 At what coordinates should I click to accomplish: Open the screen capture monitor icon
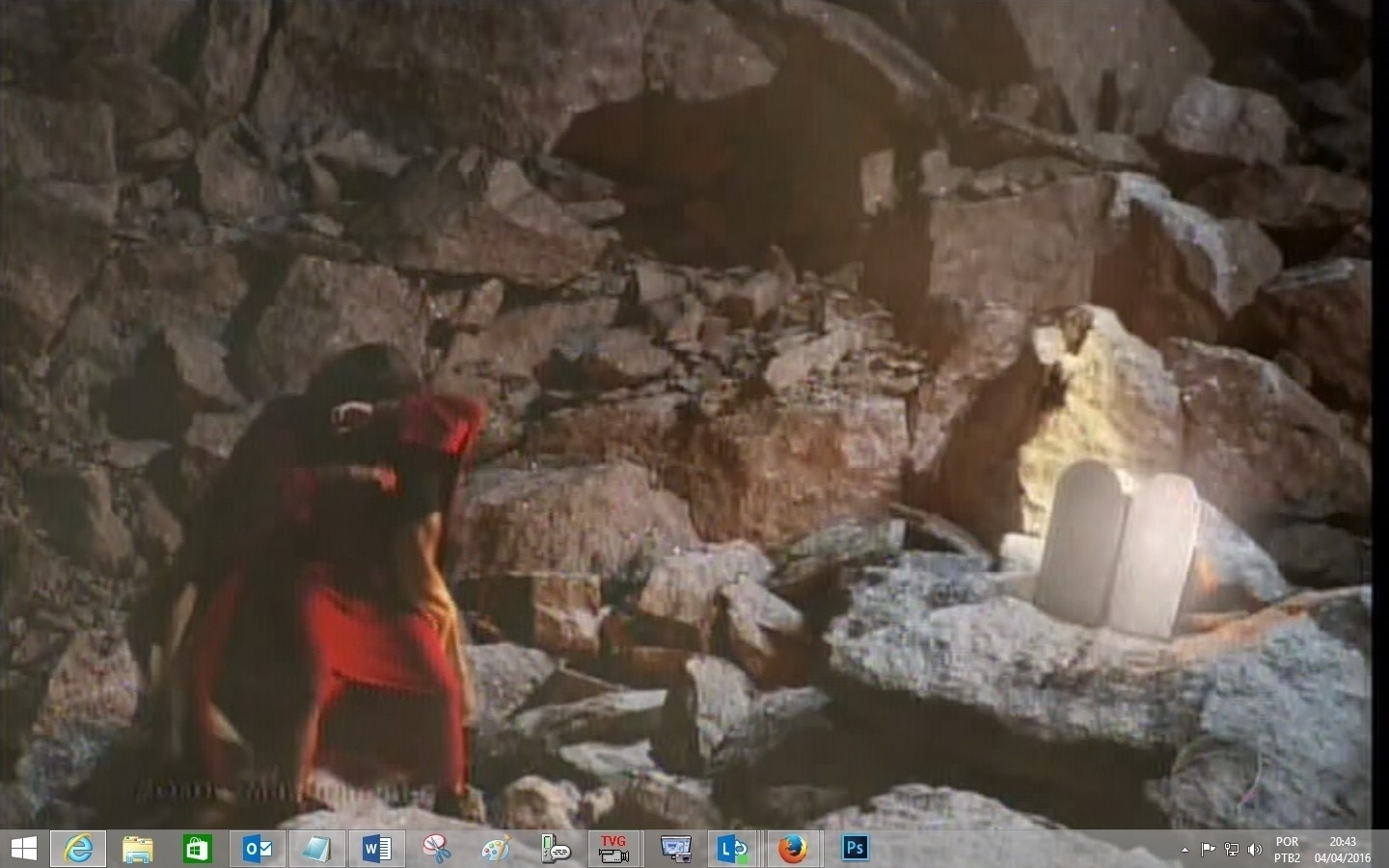(x=675, y=849)
